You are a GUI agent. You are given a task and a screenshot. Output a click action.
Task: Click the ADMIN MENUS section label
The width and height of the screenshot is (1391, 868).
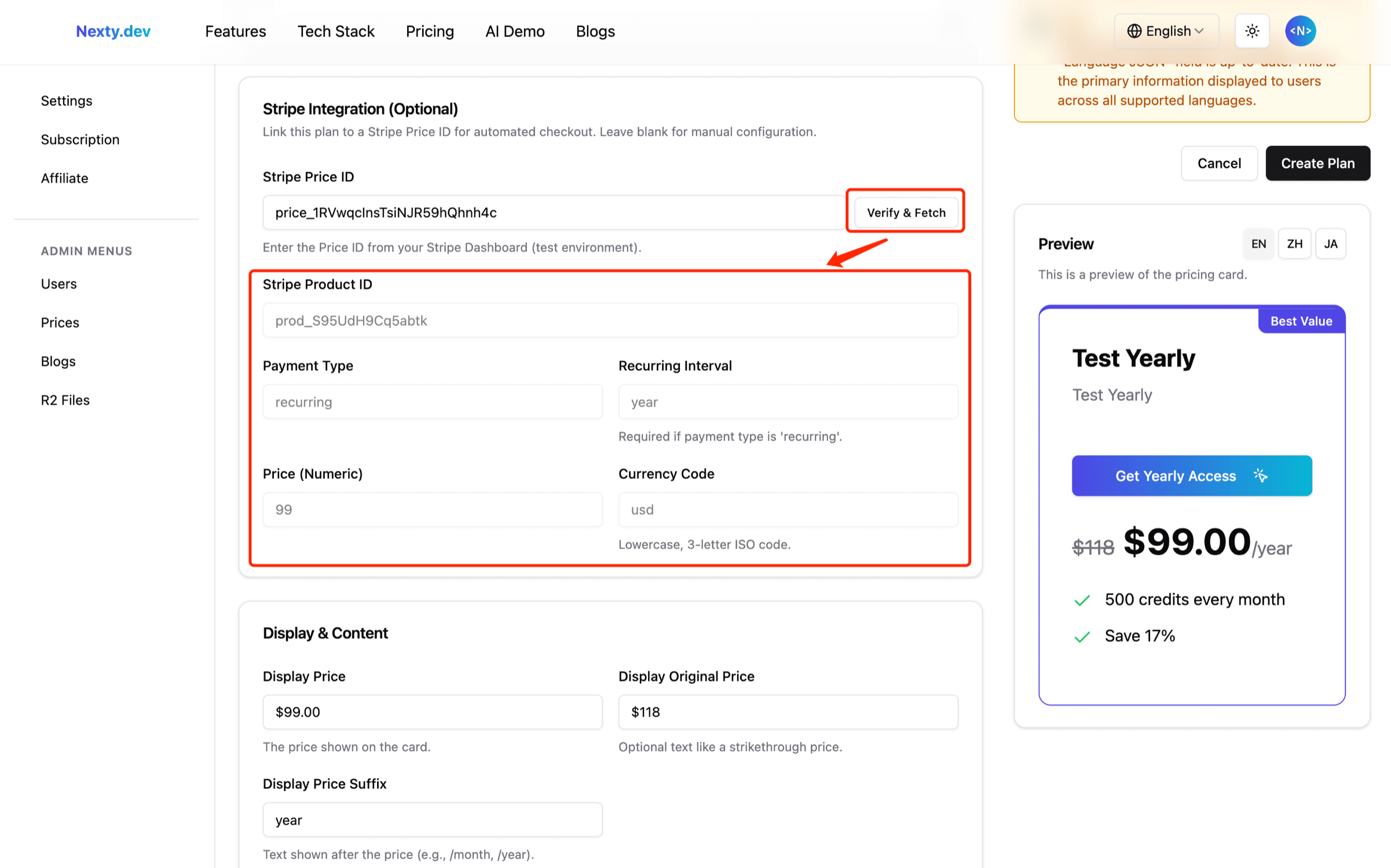[86, 251]
